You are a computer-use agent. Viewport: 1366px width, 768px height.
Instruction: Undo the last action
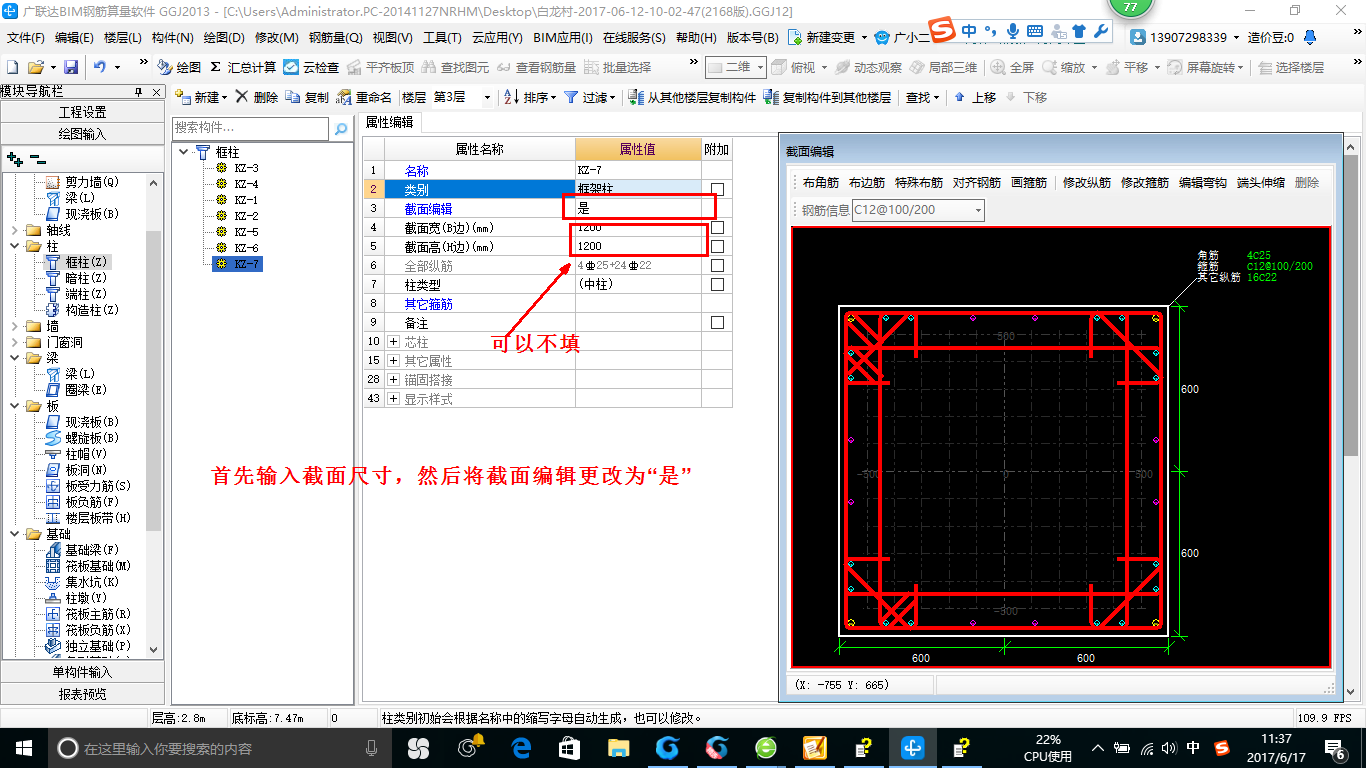(x=100, y=67)
